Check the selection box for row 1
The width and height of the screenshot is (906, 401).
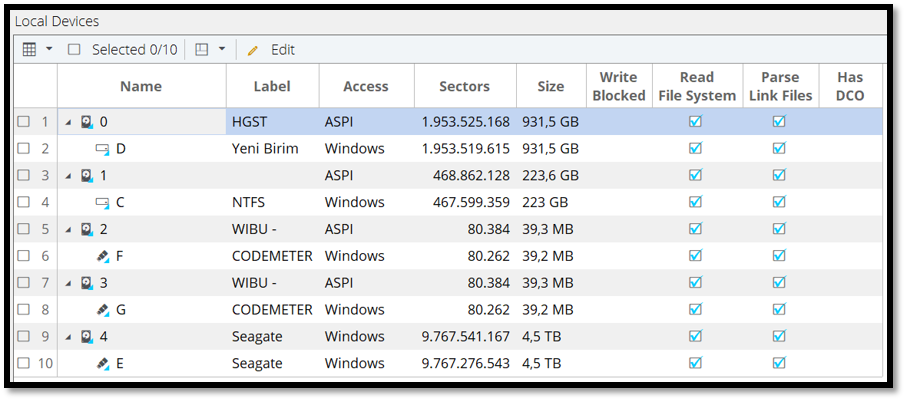(x=23, y=122)
